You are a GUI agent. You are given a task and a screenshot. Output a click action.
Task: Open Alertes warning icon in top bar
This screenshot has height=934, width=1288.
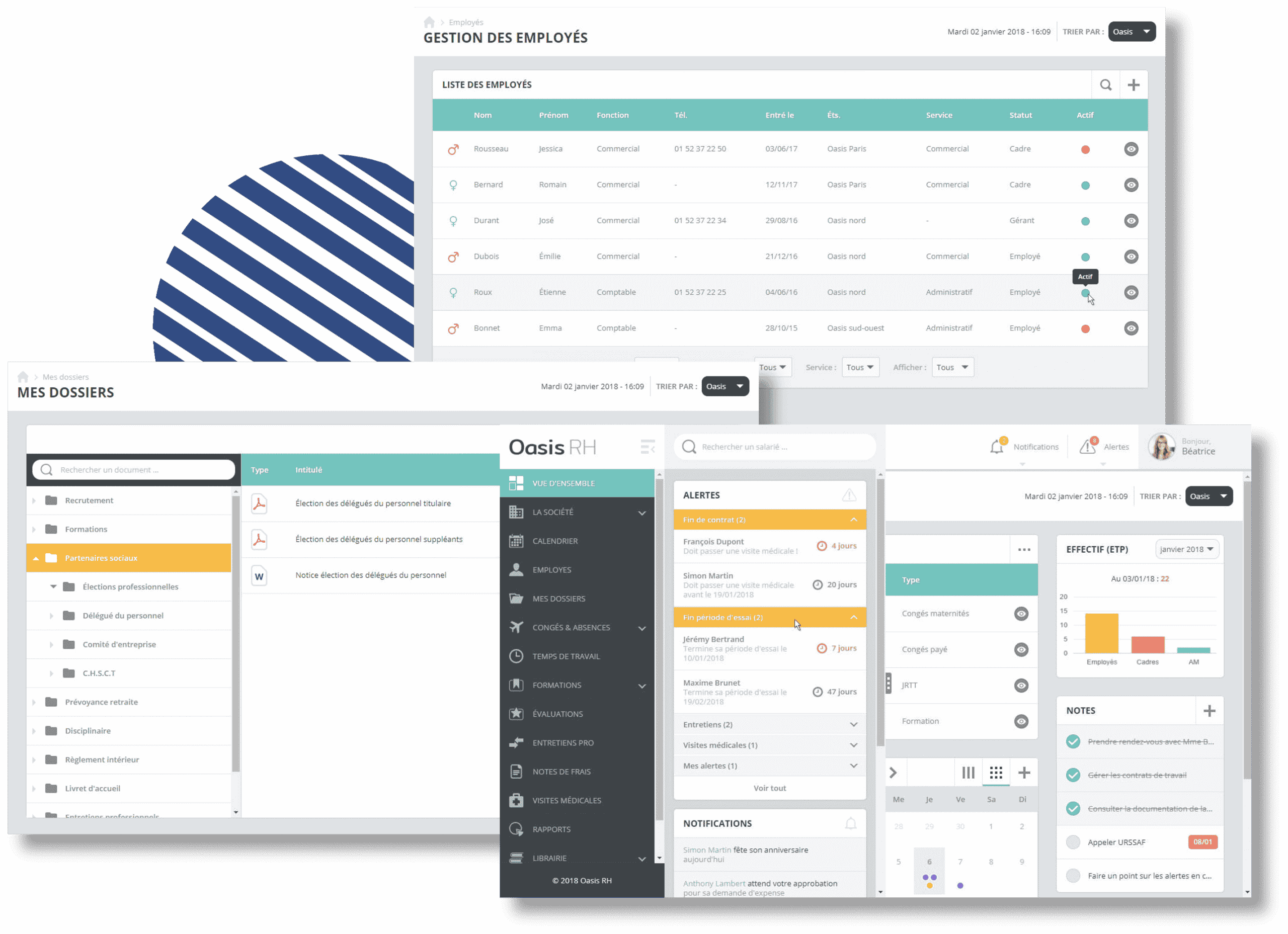coord(1088,446)
